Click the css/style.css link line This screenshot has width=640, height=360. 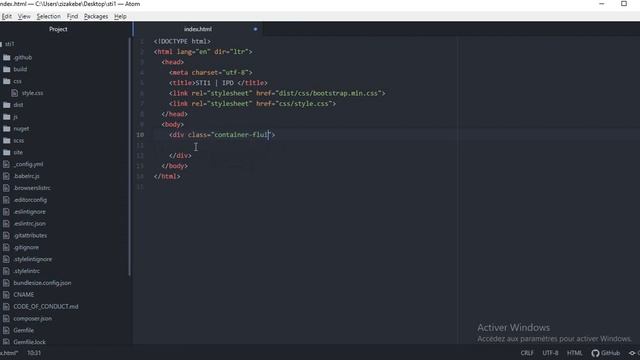253,104
